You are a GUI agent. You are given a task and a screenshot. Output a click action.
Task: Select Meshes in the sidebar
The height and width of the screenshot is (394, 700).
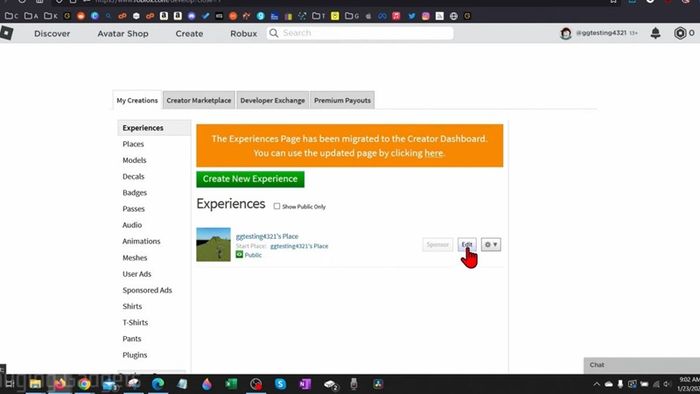click(x=135, y=257)
